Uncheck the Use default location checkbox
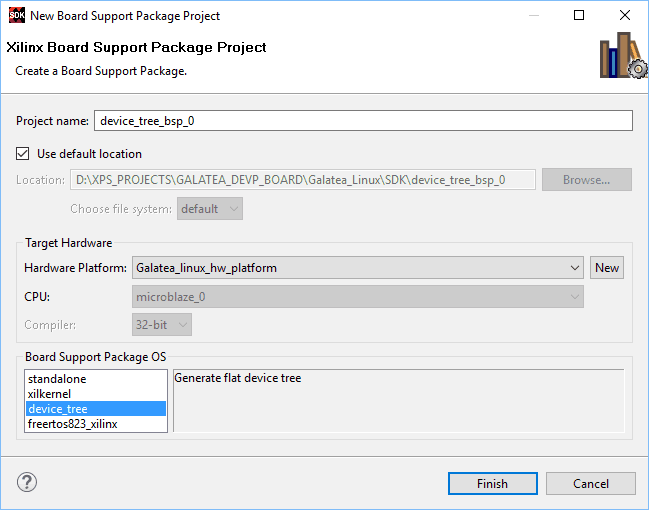 click(x=23, y=154)
